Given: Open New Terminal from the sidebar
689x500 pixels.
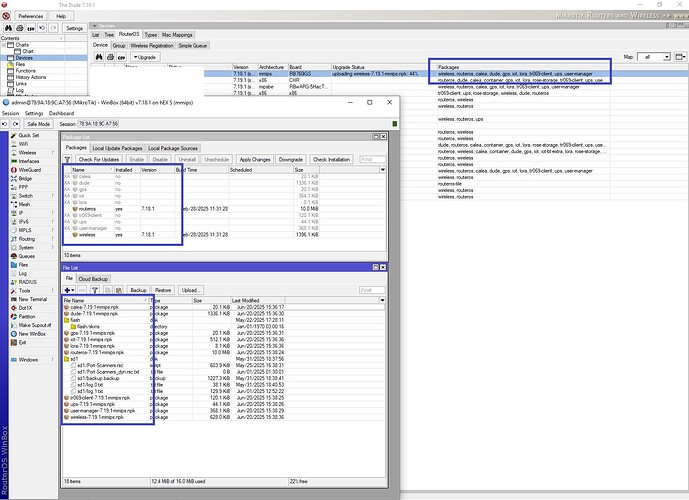Looking at the screenshot, I should tap(32, 299).
